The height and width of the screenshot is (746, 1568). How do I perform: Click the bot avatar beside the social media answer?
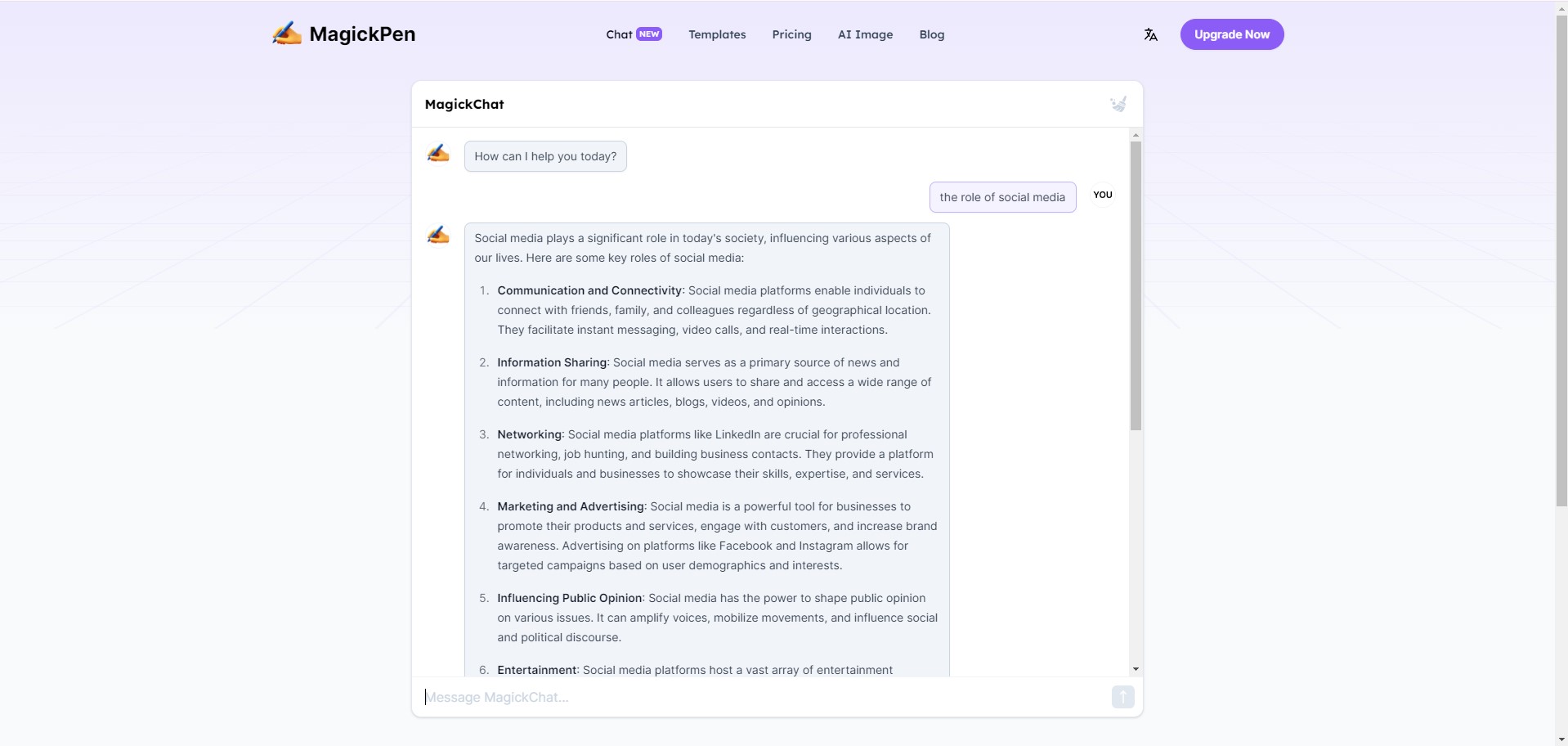tap(438, 236)
